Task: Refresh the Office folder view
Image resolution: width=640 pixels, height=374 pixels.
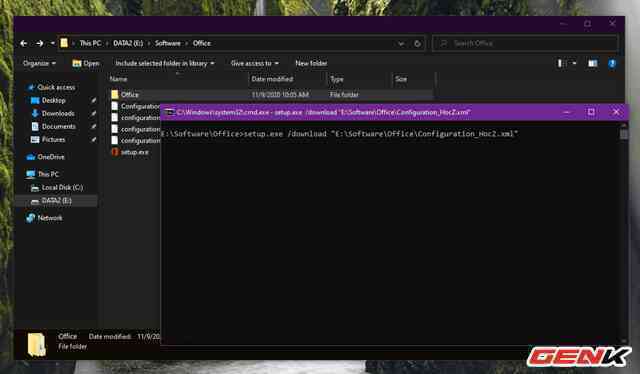Action: click(417, 44)
